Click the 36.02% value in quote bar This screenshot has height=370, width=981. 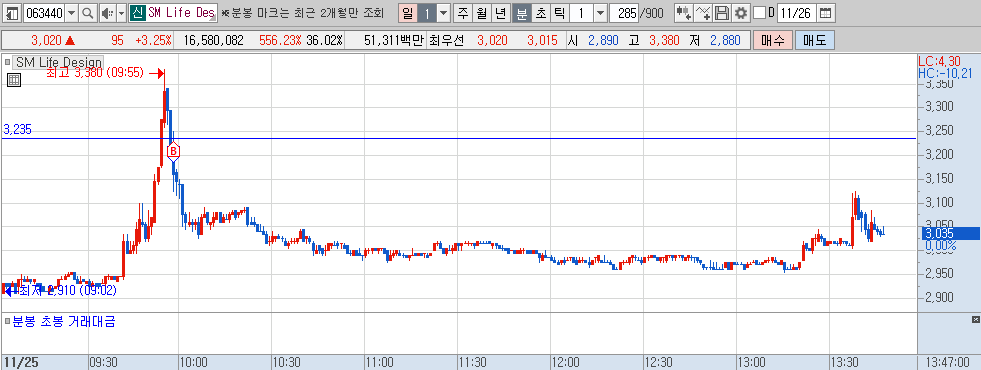(x=324, y=41)
